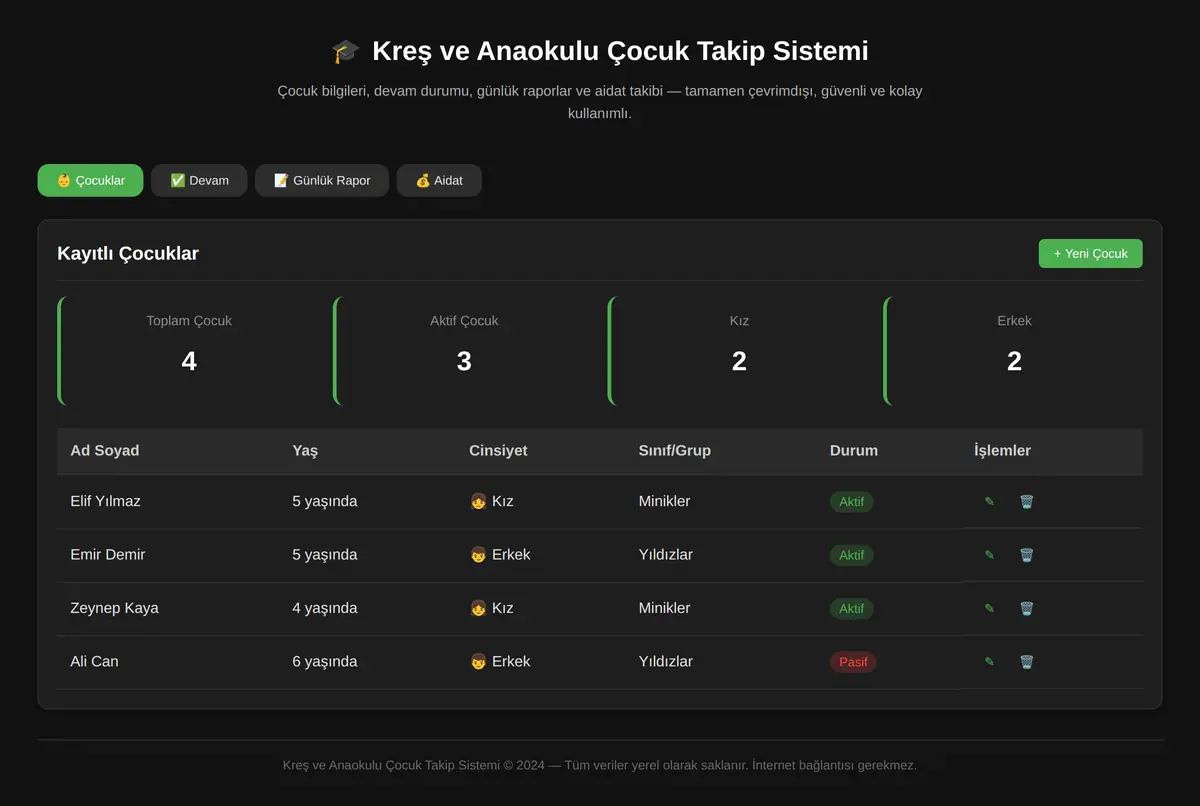Click the Erkek gender cell for Ali Can
Image resolution: width=1200 pixels, height=806 pixels.
tap(500, 662)
